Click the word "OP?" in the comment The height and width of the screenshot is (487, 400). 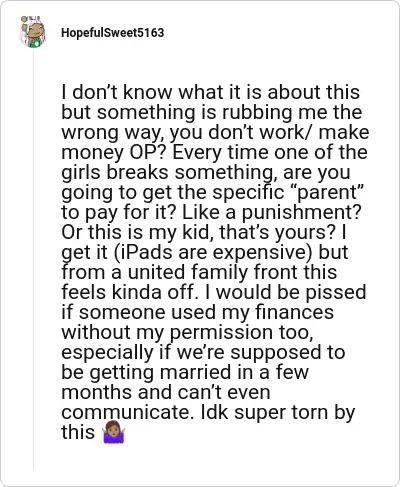pos(146,152)
